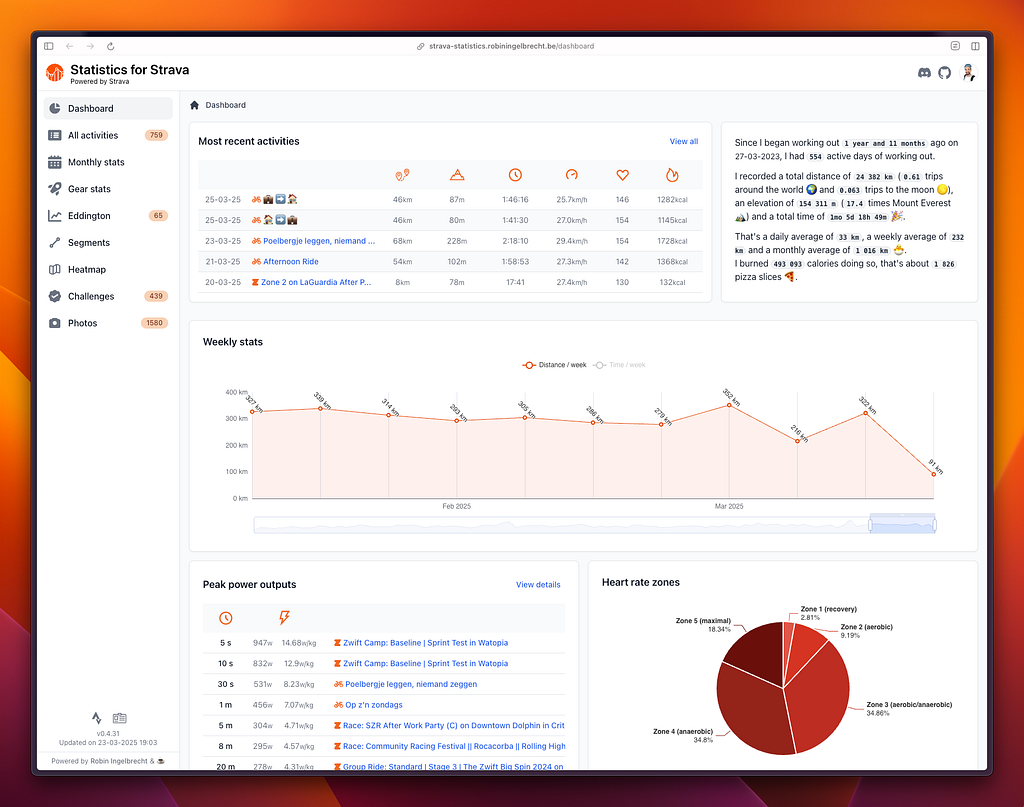Click the mountain elevation column icon
1024x807 pixels.
[457, 174]
